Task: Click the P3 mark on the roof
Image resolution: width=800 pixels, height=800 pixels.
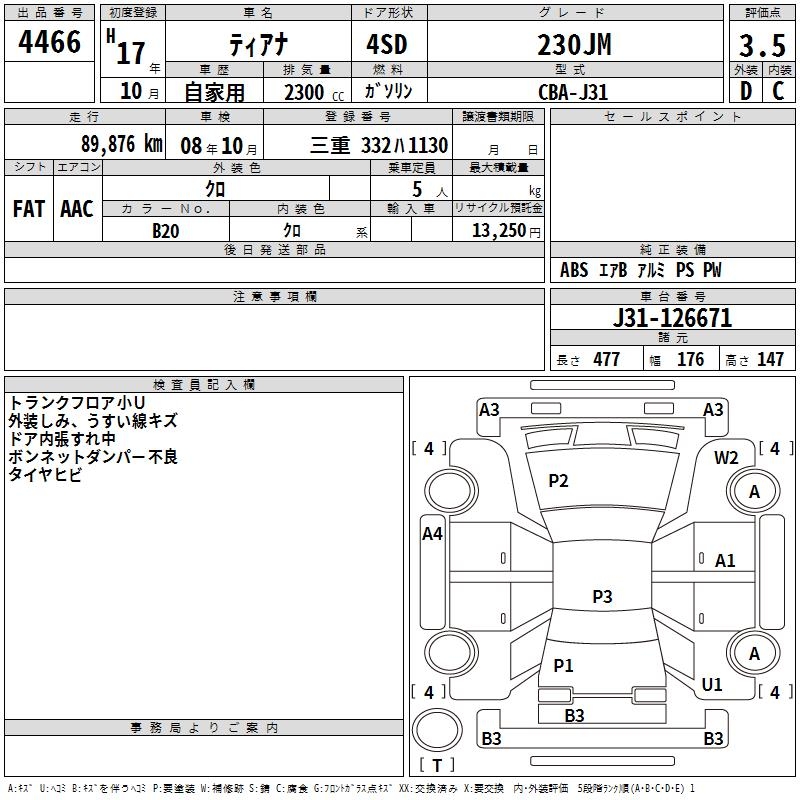Action: tap(602, 596)
